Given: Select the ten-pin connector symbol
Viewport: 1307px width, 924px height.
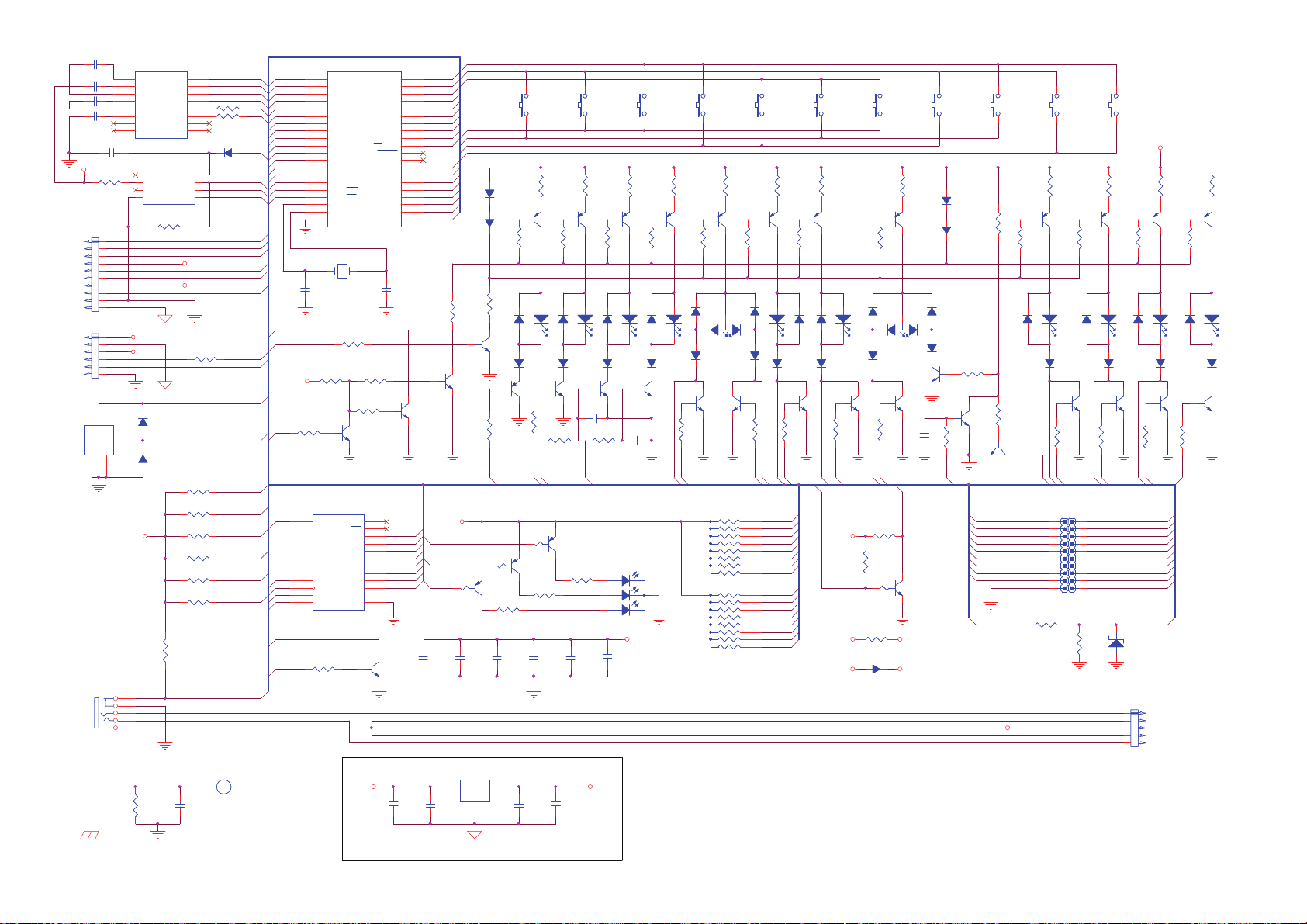Looking at the screenshot, I should 92,275.
